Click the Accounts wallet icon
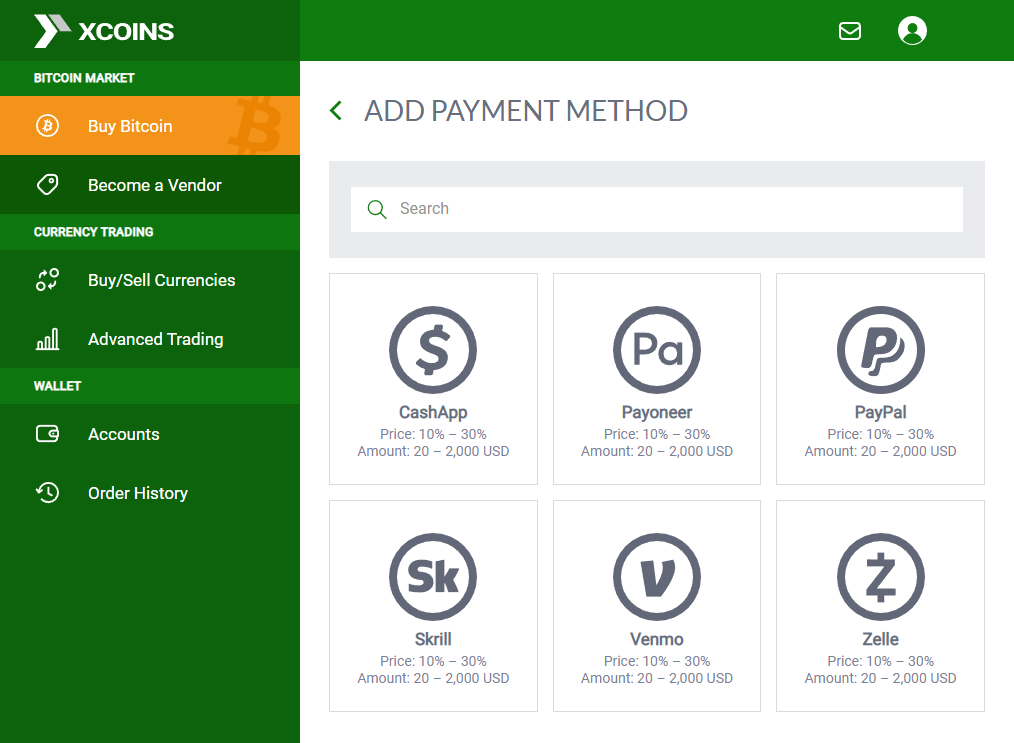This screenshot has height=743, width=1014. click(47, 433)
